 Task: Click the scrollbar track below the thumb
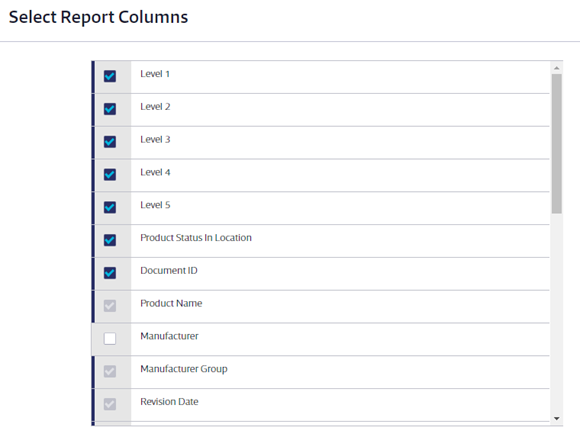pyautogui.click(x=556, y=313)
